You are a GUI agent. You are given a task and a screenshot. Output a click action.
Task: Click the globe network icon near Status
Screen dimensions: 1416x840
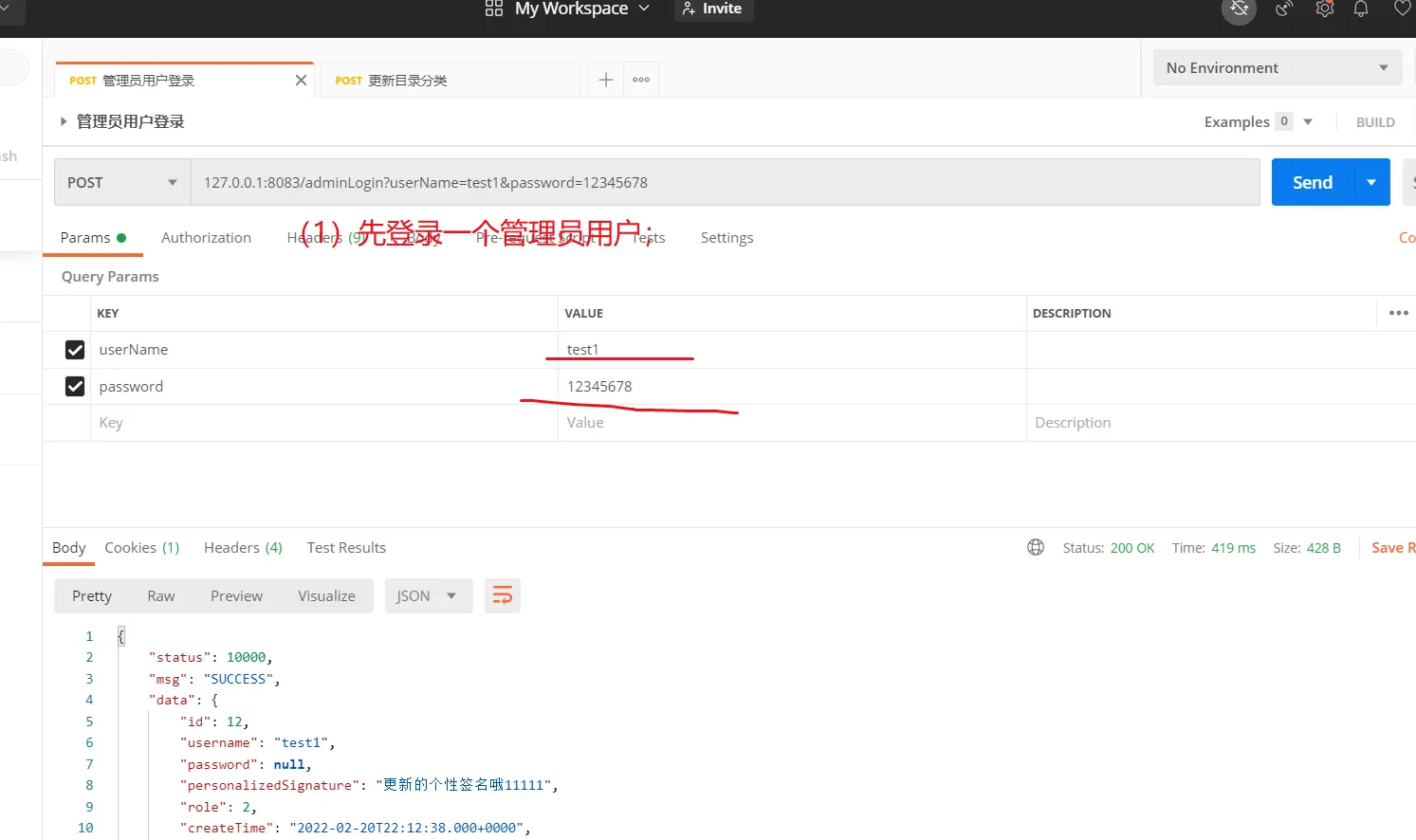[1036, 547]
